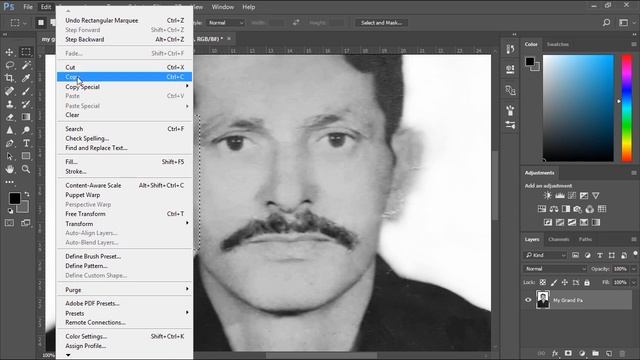The image size is (640, 360).
Task: Choose Cut from the Edit menu
Action: click(124, 67)
